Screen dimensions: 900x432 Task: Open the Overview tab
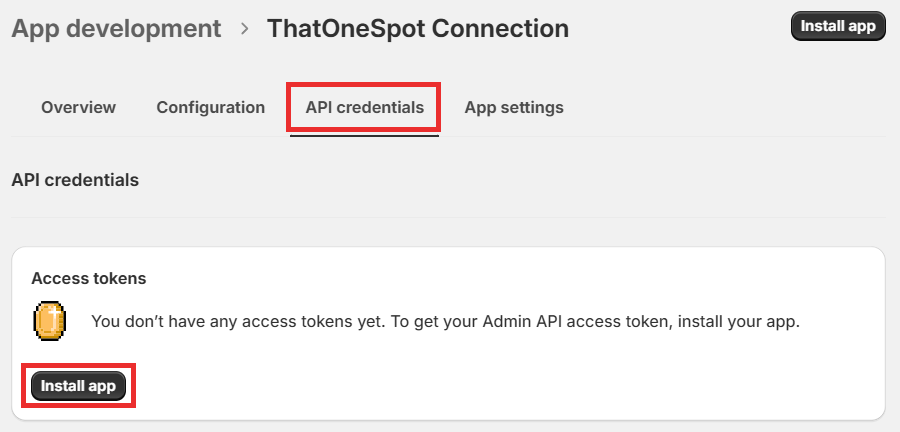78,107
